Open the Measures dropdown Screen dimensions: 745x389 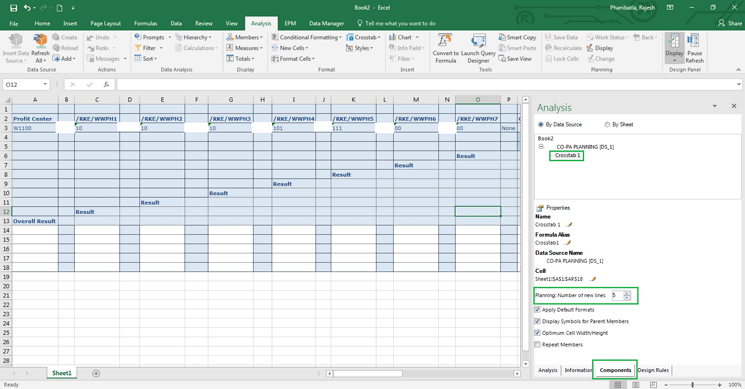244,48
